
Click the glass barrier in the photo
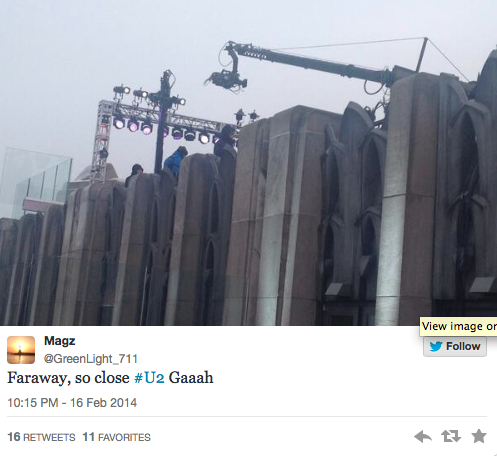37,180
